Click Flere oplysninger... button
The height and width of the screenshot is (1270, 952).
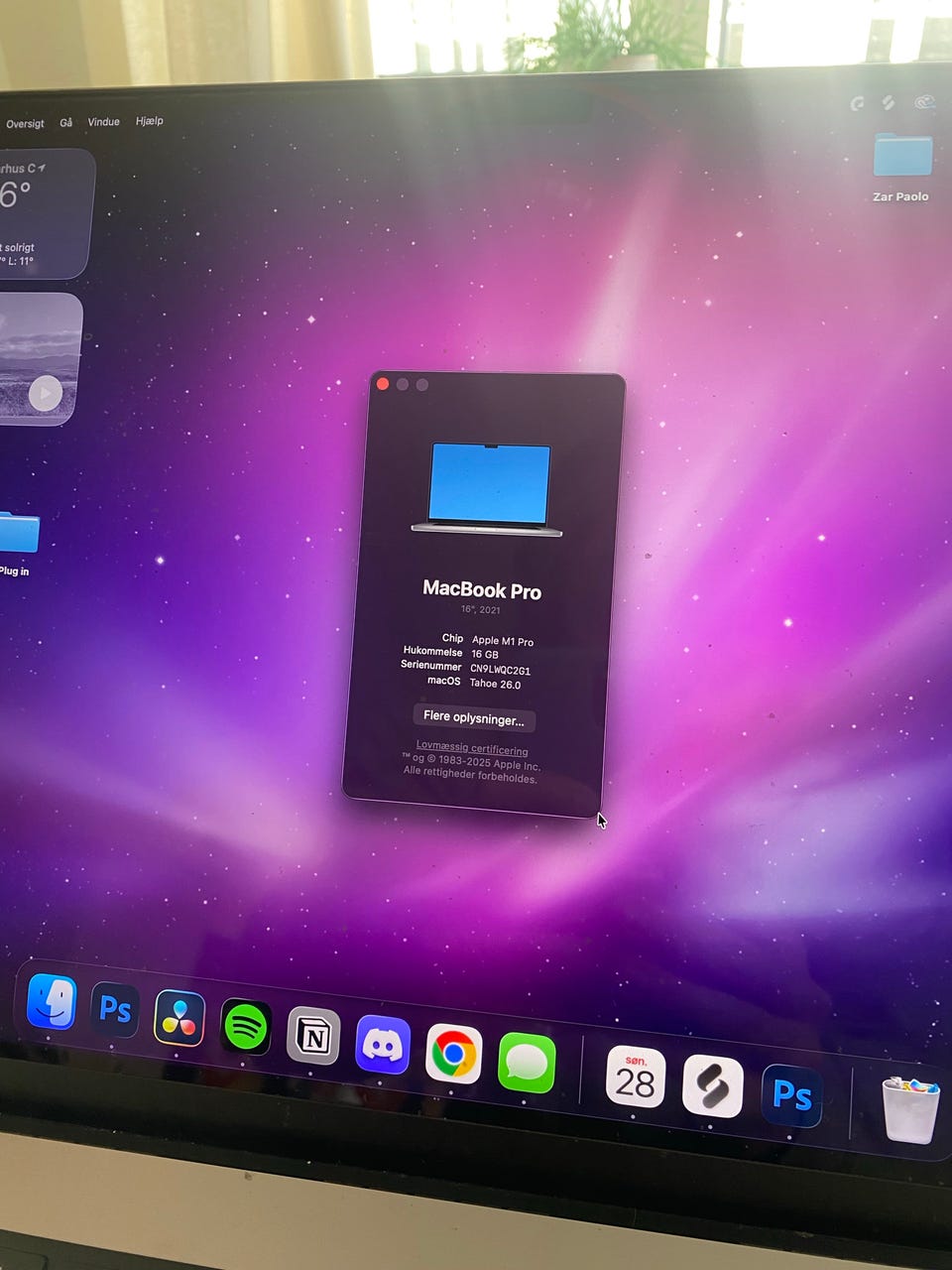coord(474,717)
